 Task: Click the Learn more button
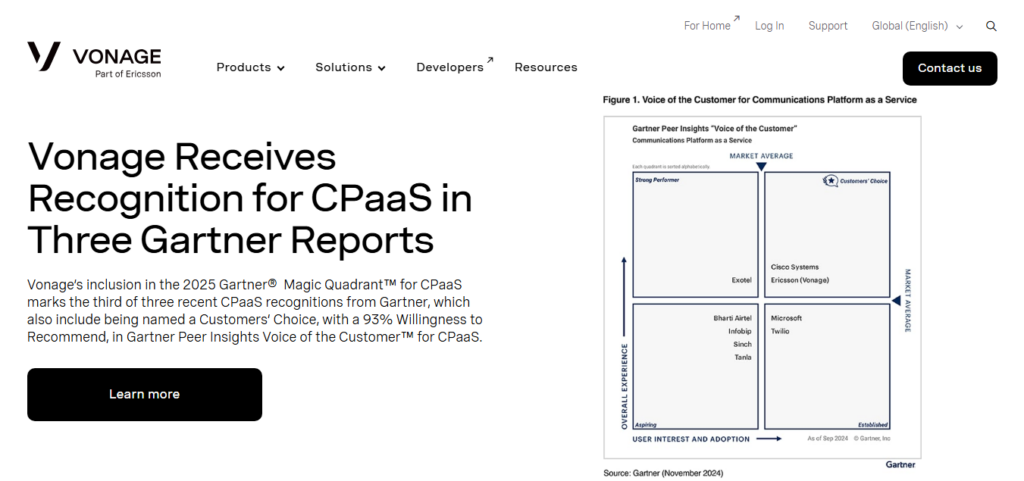tap(144, 394)
